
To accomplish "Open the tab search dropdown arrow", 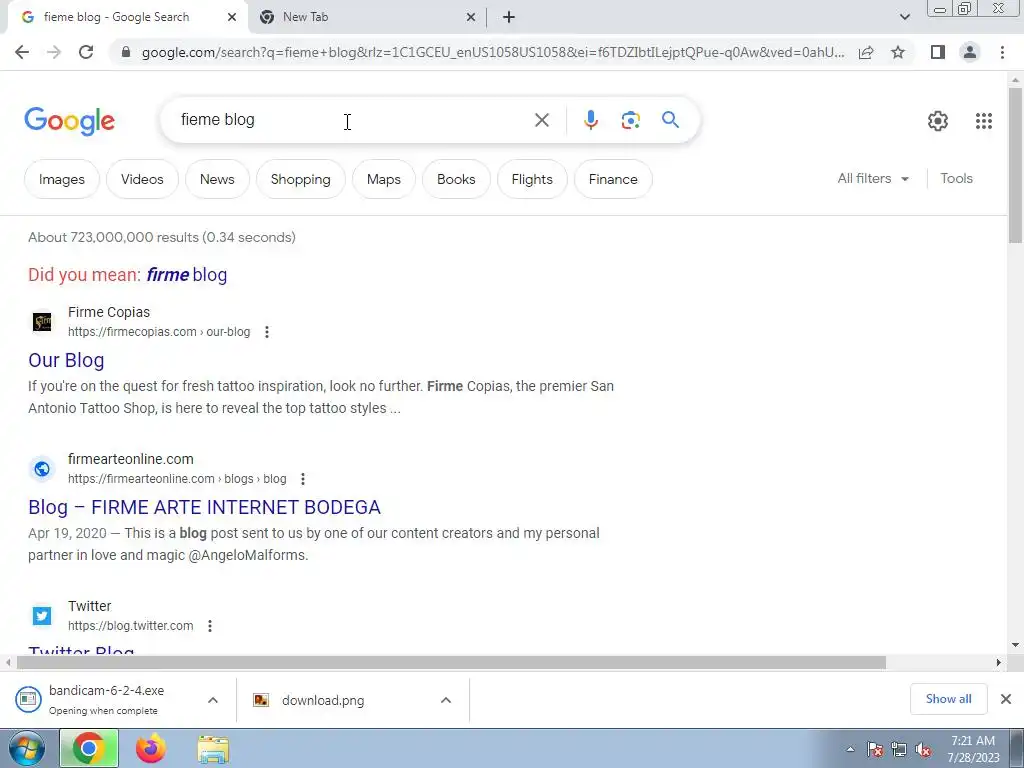I will point(904,18).
